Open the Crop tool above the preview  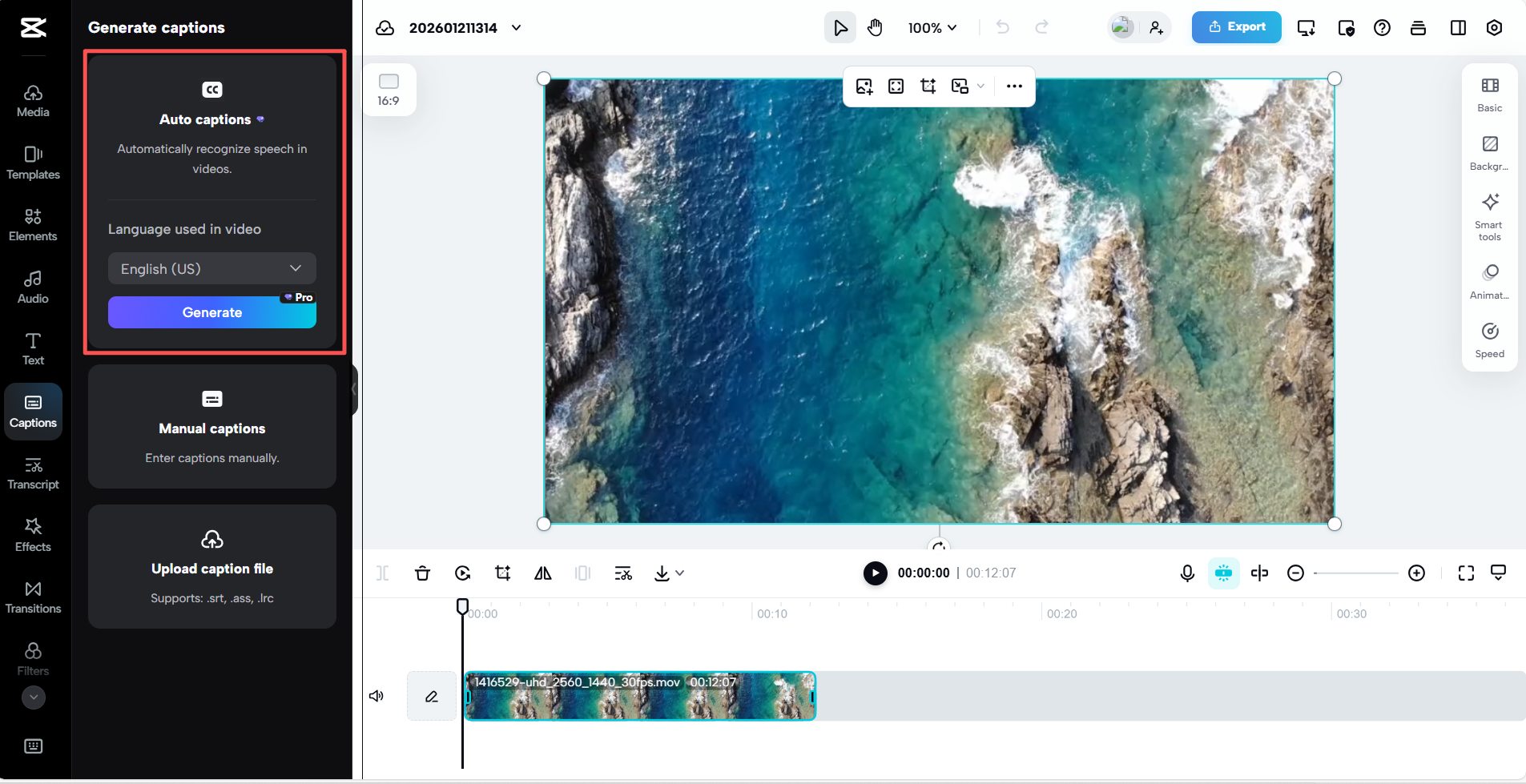928,86
